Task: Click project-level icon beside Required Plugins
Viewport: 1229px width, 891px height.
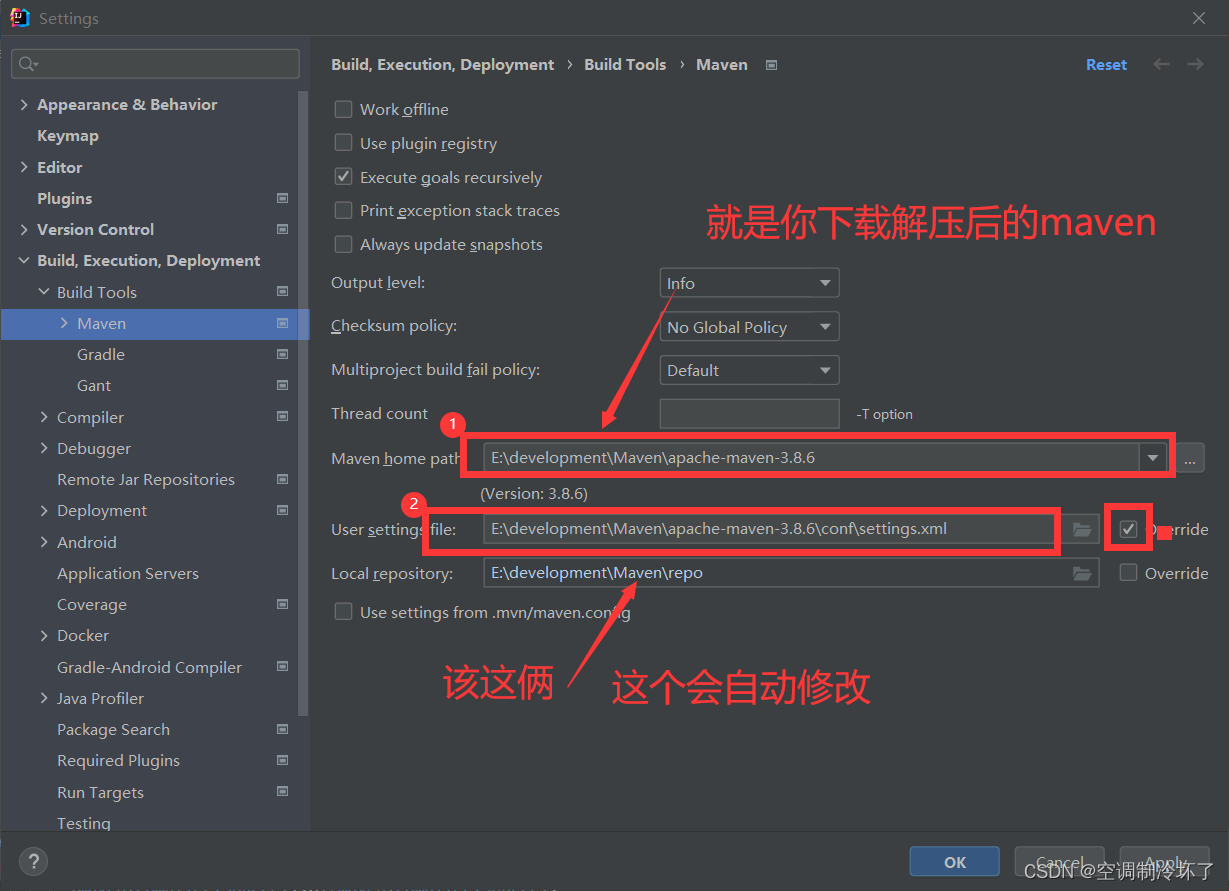Action: [282, 760]
